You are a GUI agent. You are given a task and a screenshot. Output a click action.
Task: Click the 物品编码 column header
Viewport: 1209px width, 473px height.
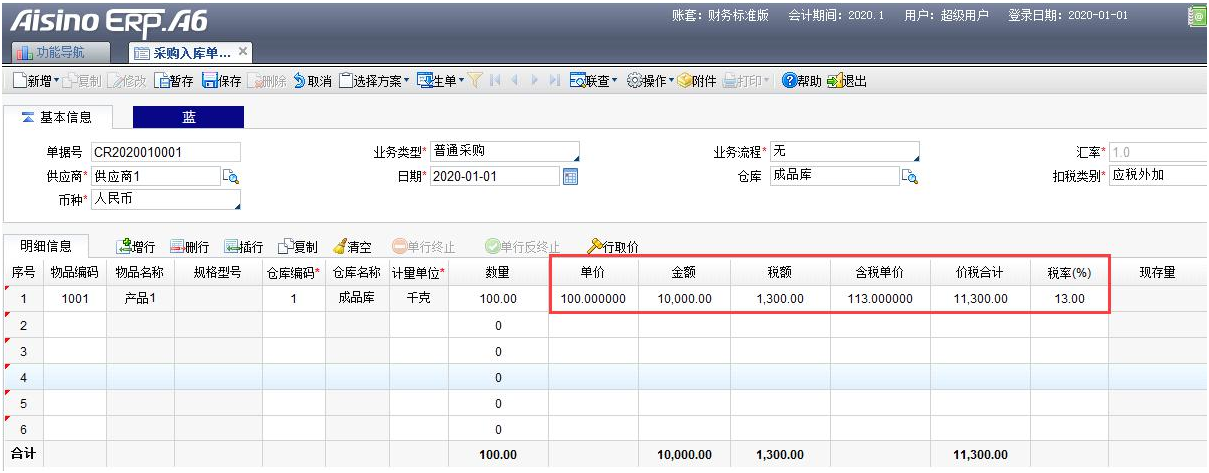(76, 272)
